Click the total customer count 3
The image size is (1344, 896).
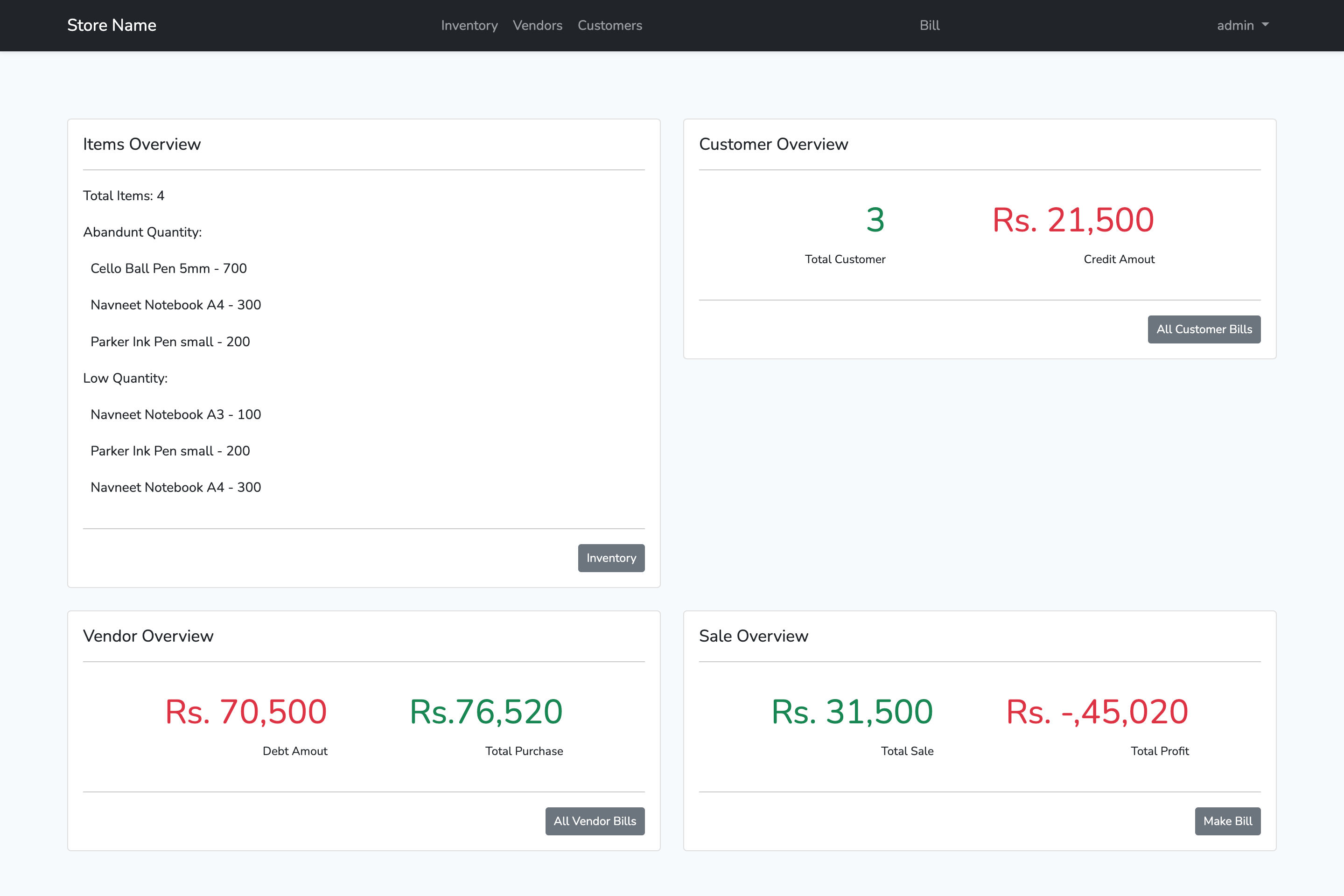(x=875, y=220)
